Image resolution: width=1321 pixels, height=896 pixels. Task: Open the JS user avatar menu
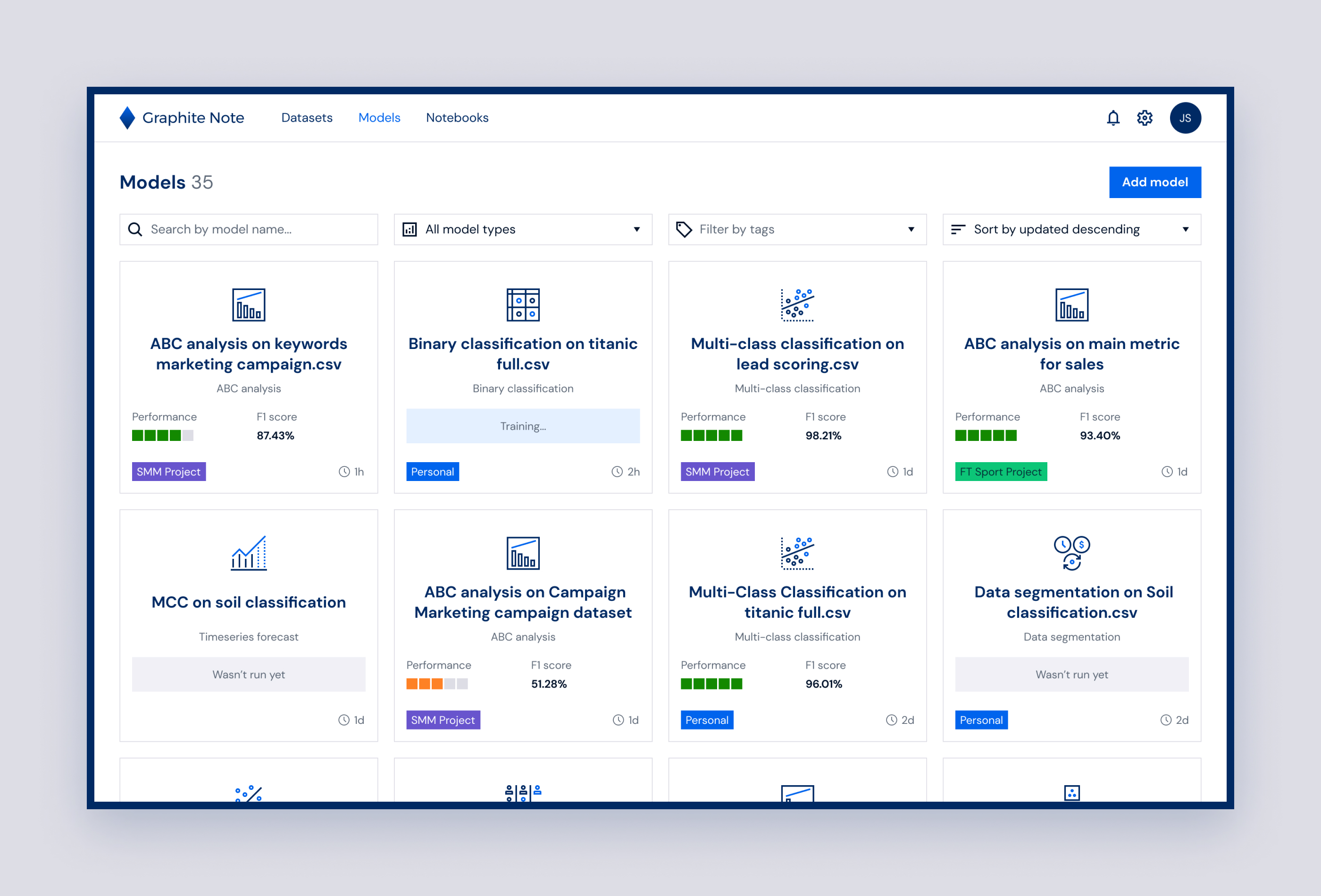(x=1185, y=117)
